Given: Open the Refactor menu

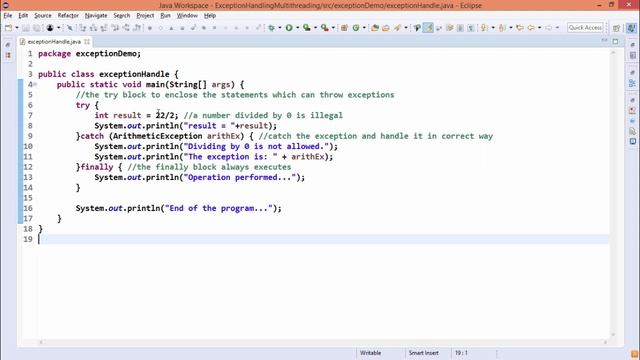Looking at the screenshot, I should [68, 16].
